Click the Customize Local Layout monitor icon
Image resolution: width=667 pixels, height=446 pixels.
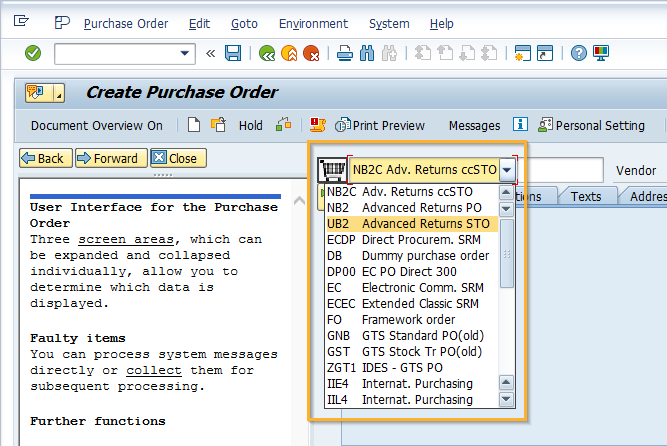pyautogui.click(x=601, y=53)
